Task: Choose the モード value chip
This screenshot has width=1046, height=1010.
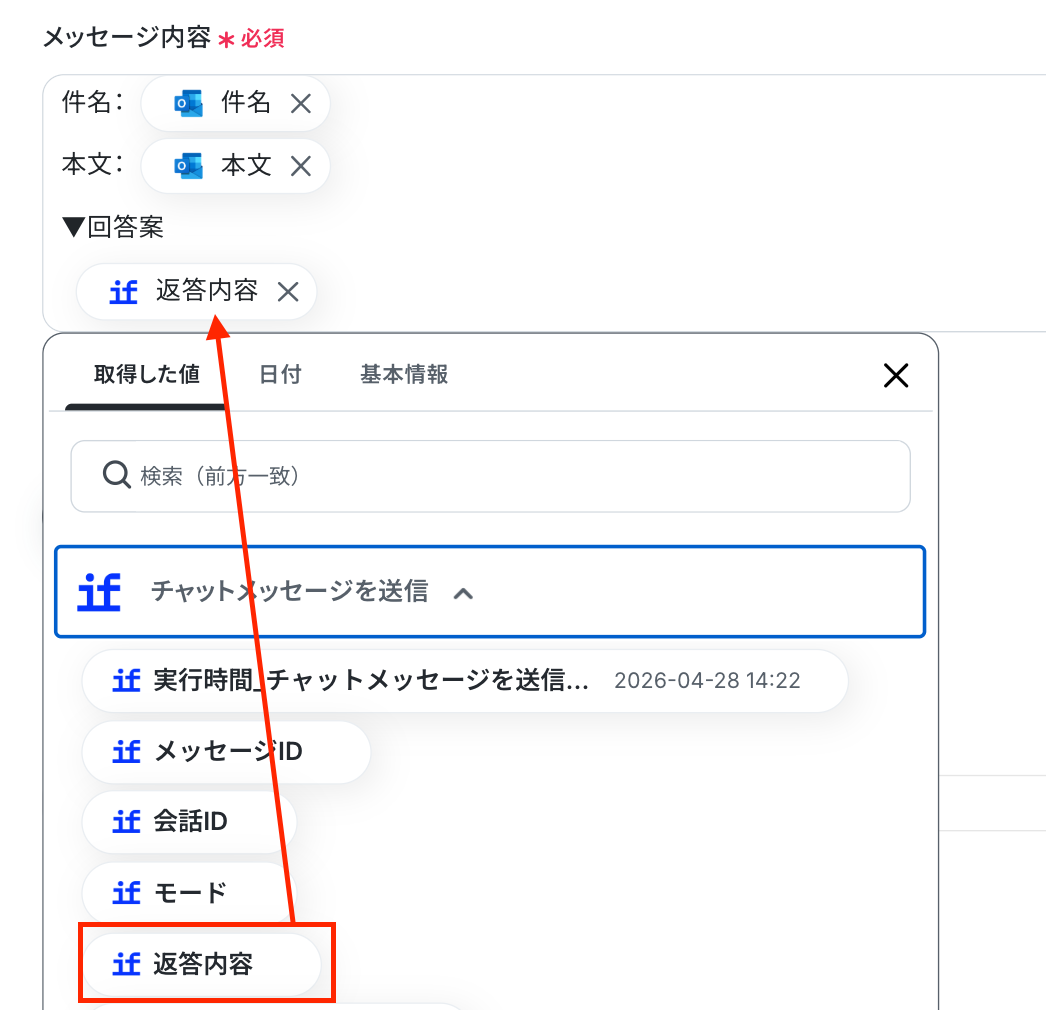Action: 190,892
